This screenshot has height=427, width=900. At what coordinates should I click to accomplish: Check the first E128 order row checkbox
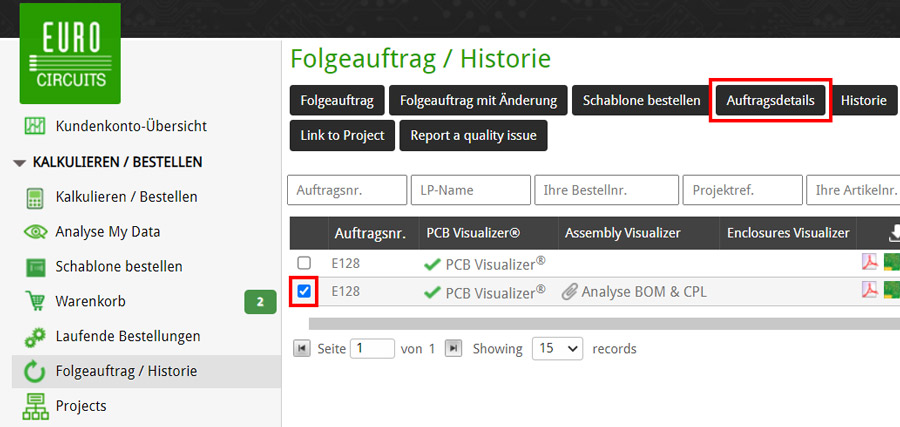pos(304,263)
